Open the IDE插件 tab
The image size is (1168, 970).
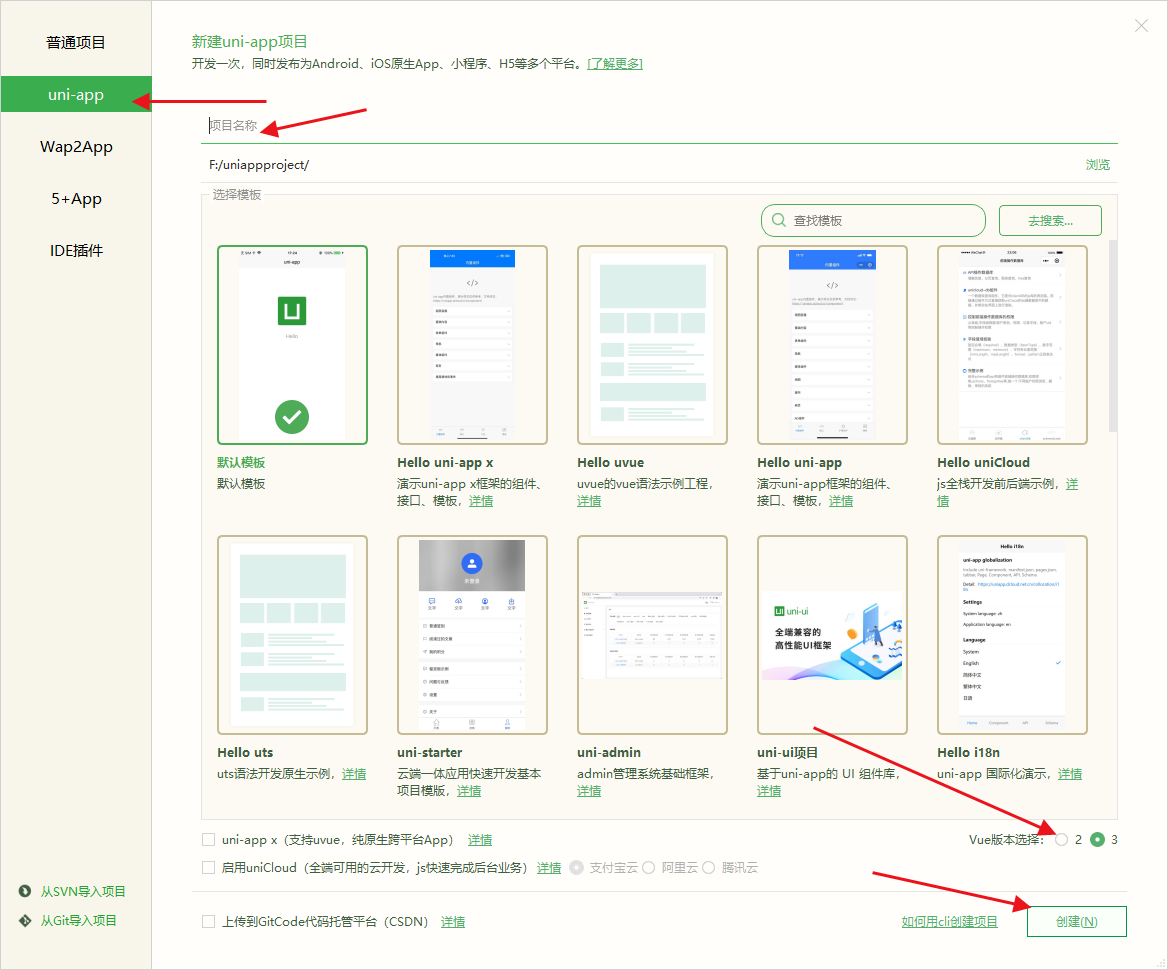pos(76,251)
